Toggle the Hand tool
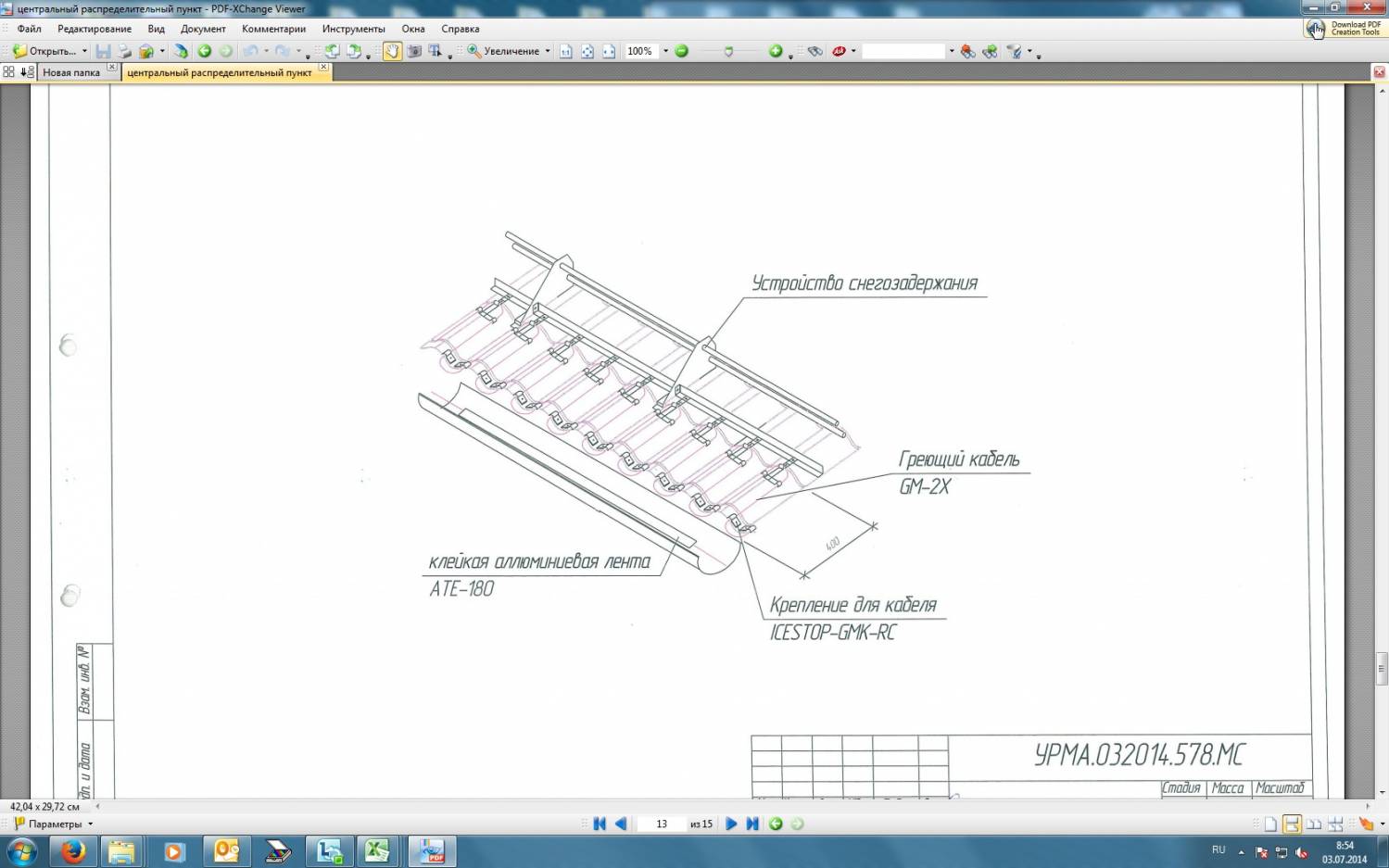This screenshot has height=868, width=1389. [x=392, y=51]
